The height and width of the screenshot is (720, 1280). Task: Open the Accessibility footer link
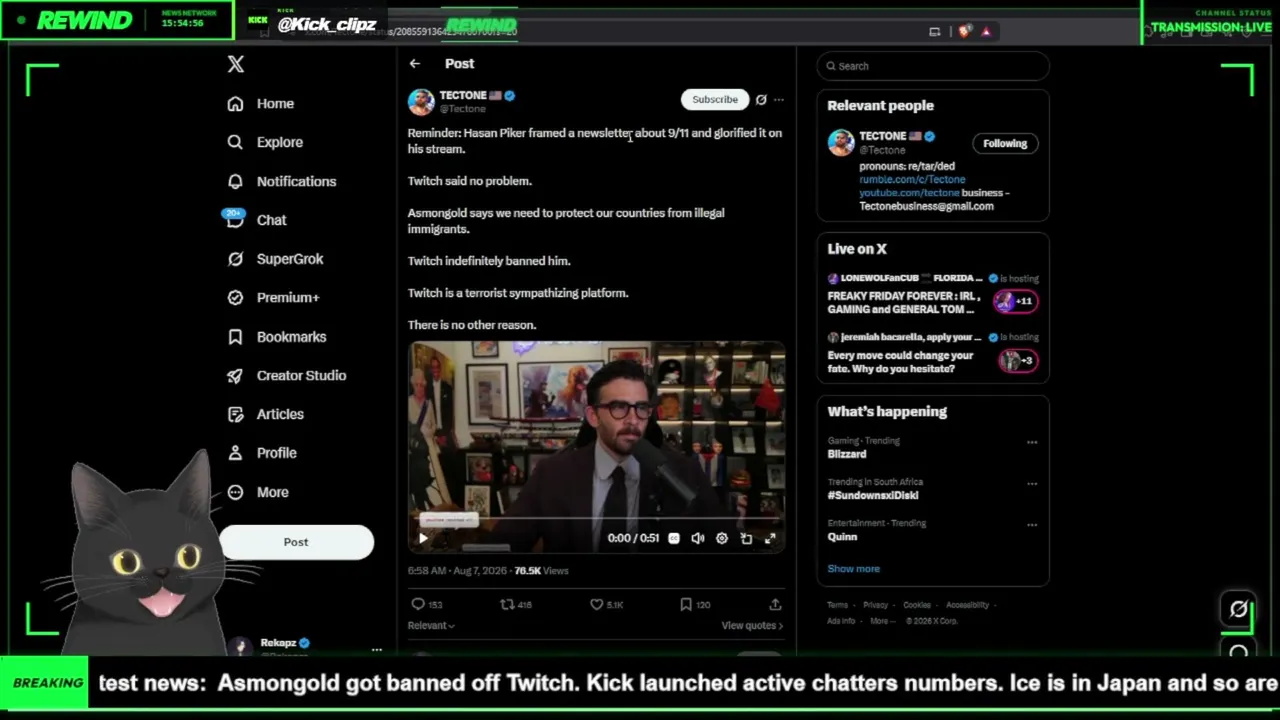(967, 605)
